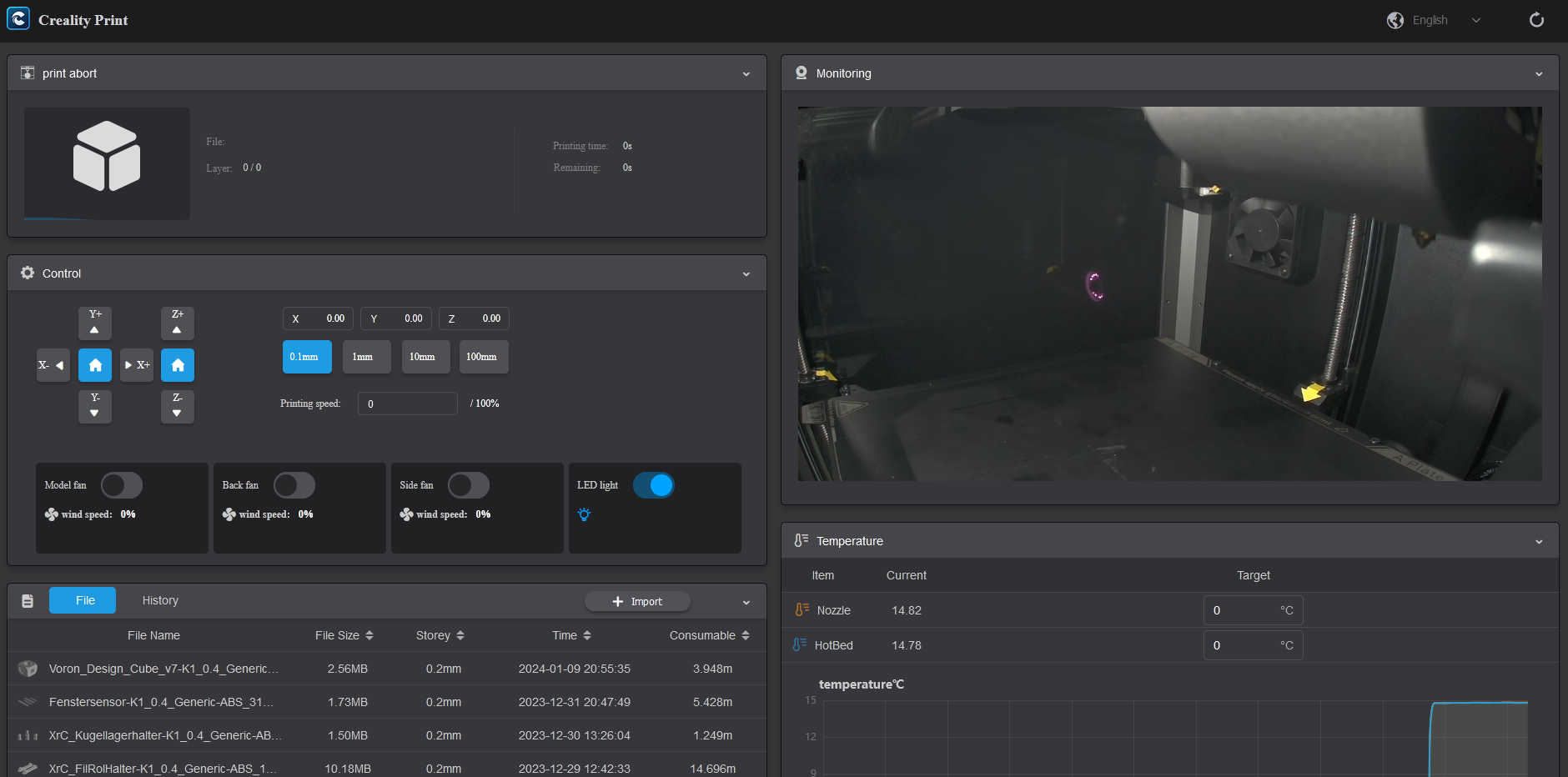This screenshot has width=1568, height=777.
Task: Lower the Z- axis
Action: click(x=178, y=406)
